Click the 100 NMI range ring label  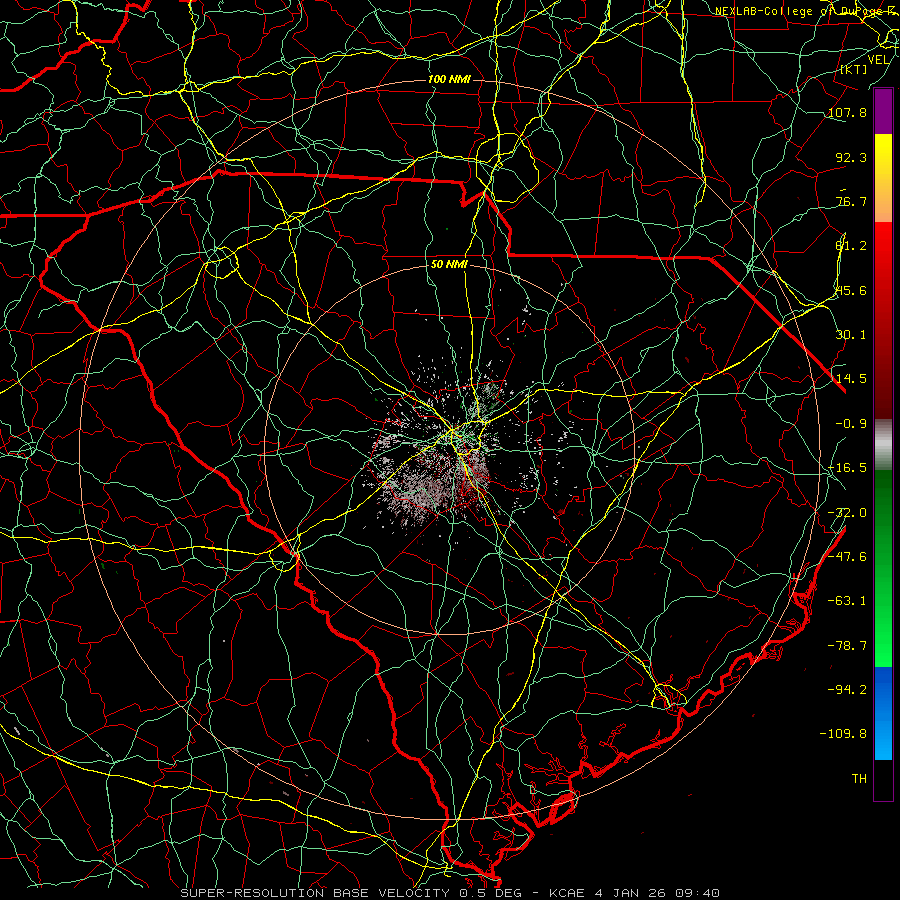coord(449,79)
